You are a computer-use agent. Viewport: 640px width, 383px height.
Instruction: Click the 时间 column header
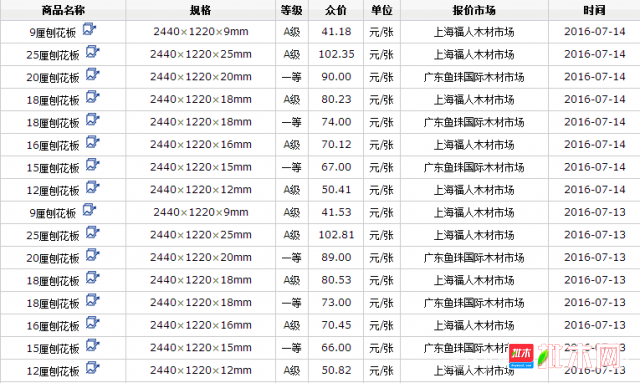594,10
